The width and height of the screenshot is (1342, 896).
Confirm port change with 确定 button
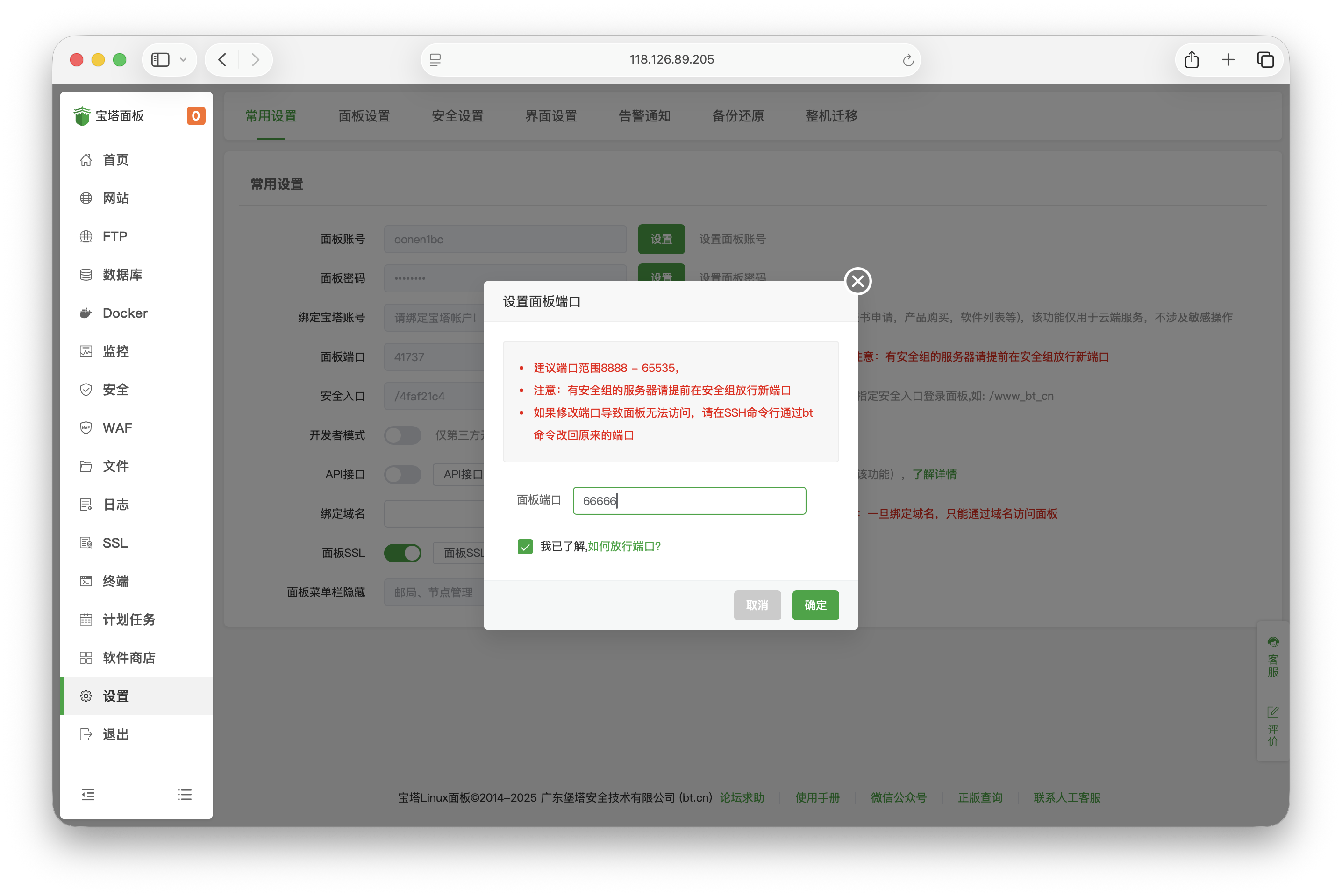point(815,605)
